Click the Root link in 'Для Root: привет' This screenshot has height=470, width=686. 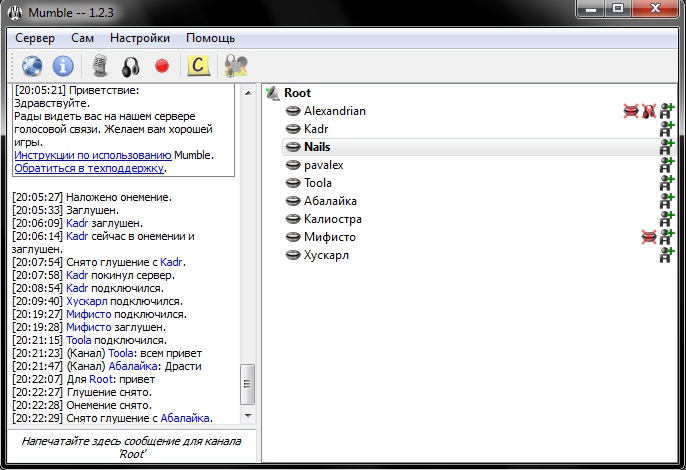(x=102, y=379)
